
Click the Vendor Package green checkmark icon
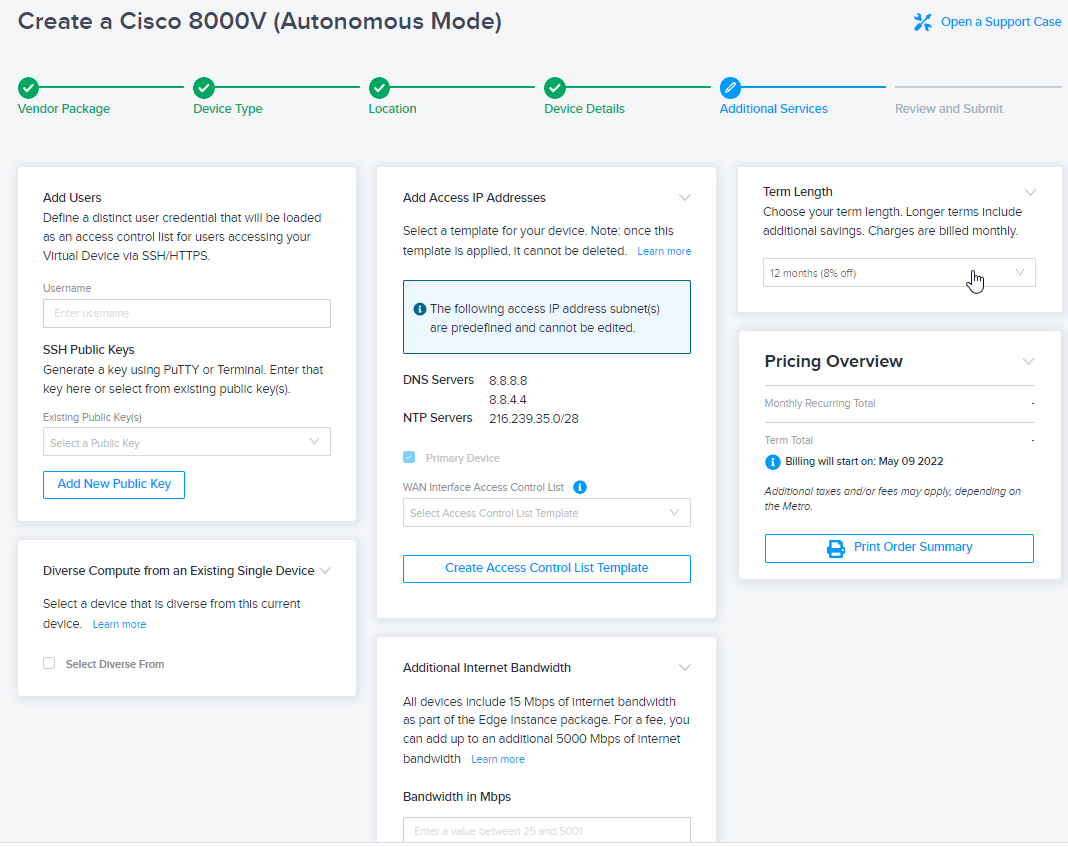[29, 88]
